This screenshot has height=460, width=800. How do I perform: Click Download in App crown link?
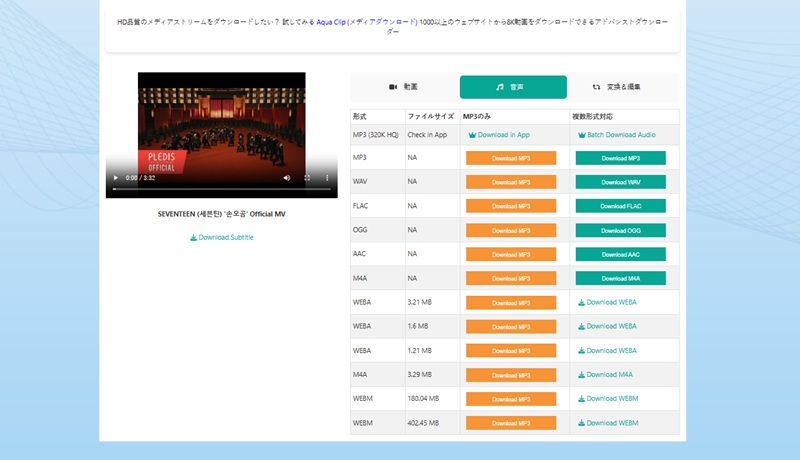499,134
